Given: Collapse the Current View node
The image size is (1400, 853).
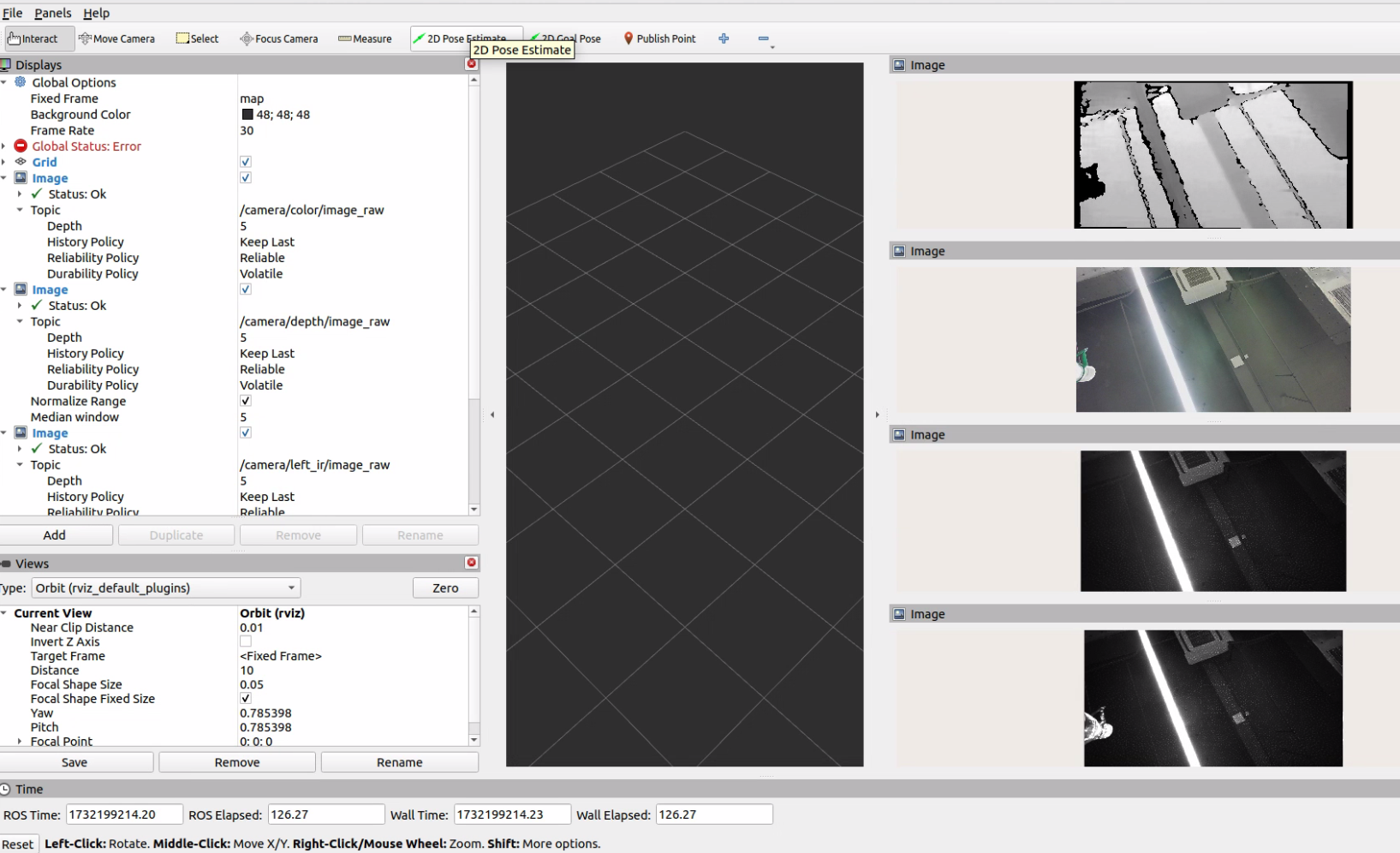Looking at the screenshot, I should [4, 613].
